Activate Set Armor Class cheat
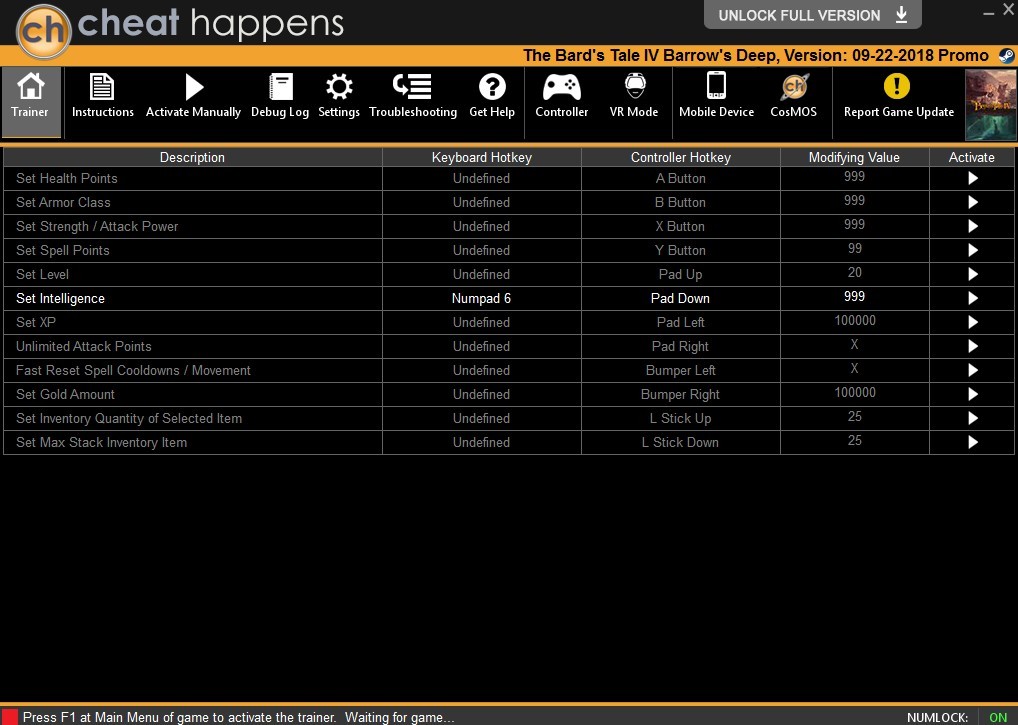Screen dimensions: 1018x725 tap(972, 203)
